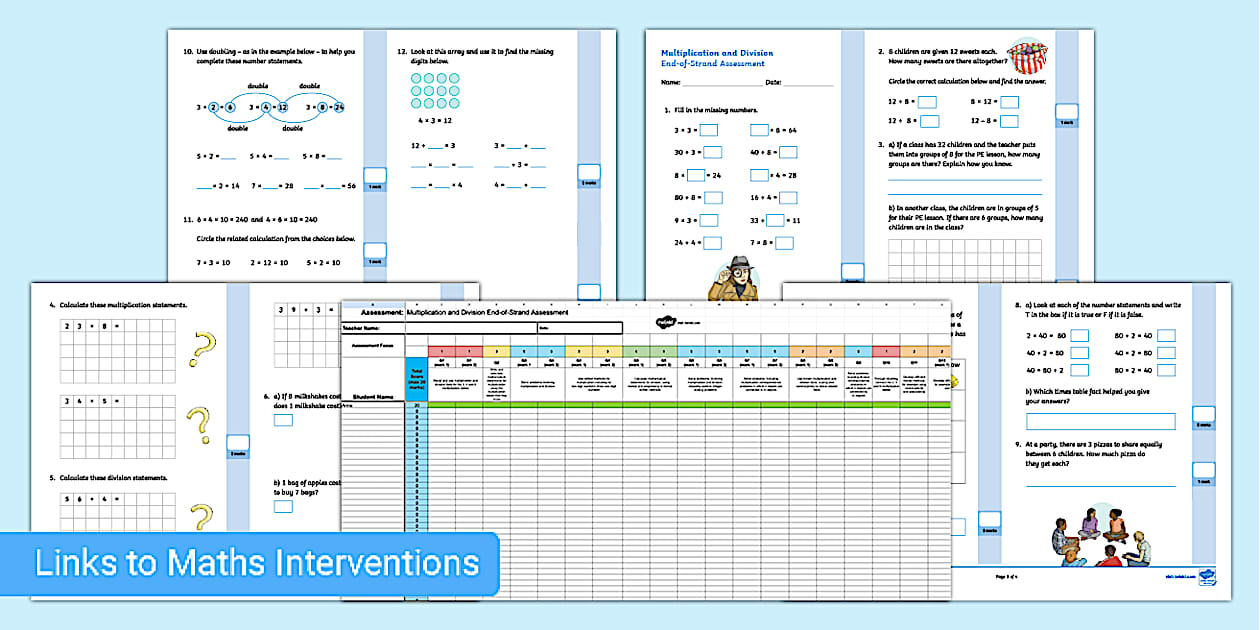The height and width of the screenshot is (630, 1260).
Task: Mark the 1 mark box beside question 2
Action: pos(1065,115)
